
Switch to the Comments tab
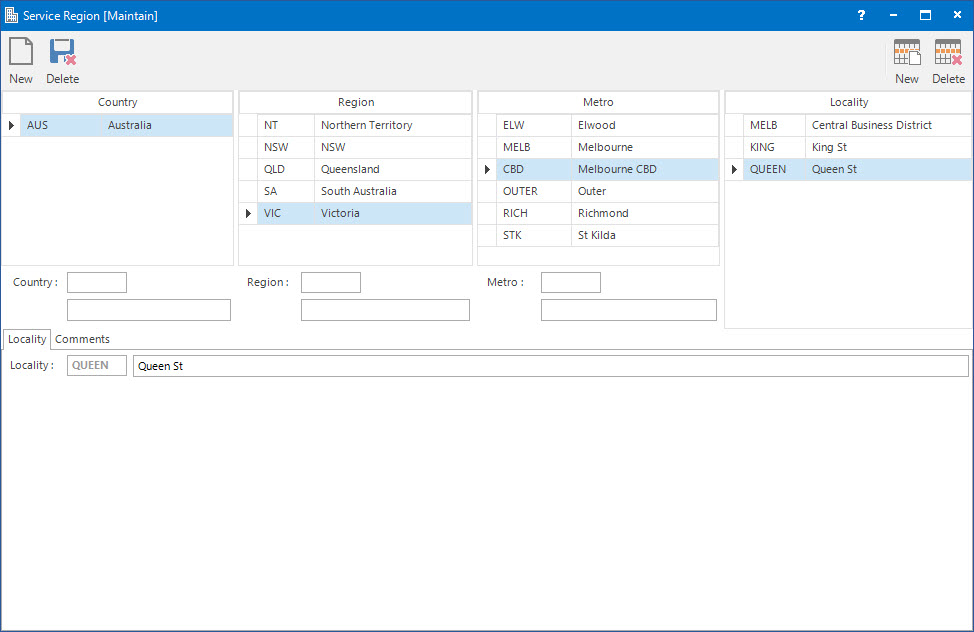pyautogui.click(x=82, y=339)
